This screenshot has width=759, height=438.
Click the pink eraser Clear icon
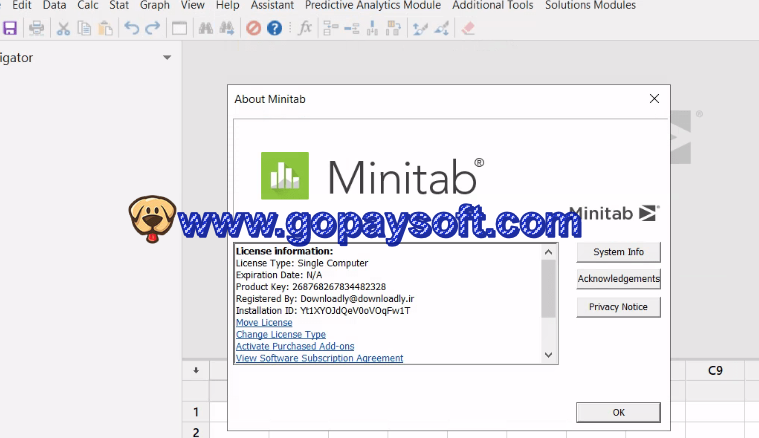click(x=468, y=28)
